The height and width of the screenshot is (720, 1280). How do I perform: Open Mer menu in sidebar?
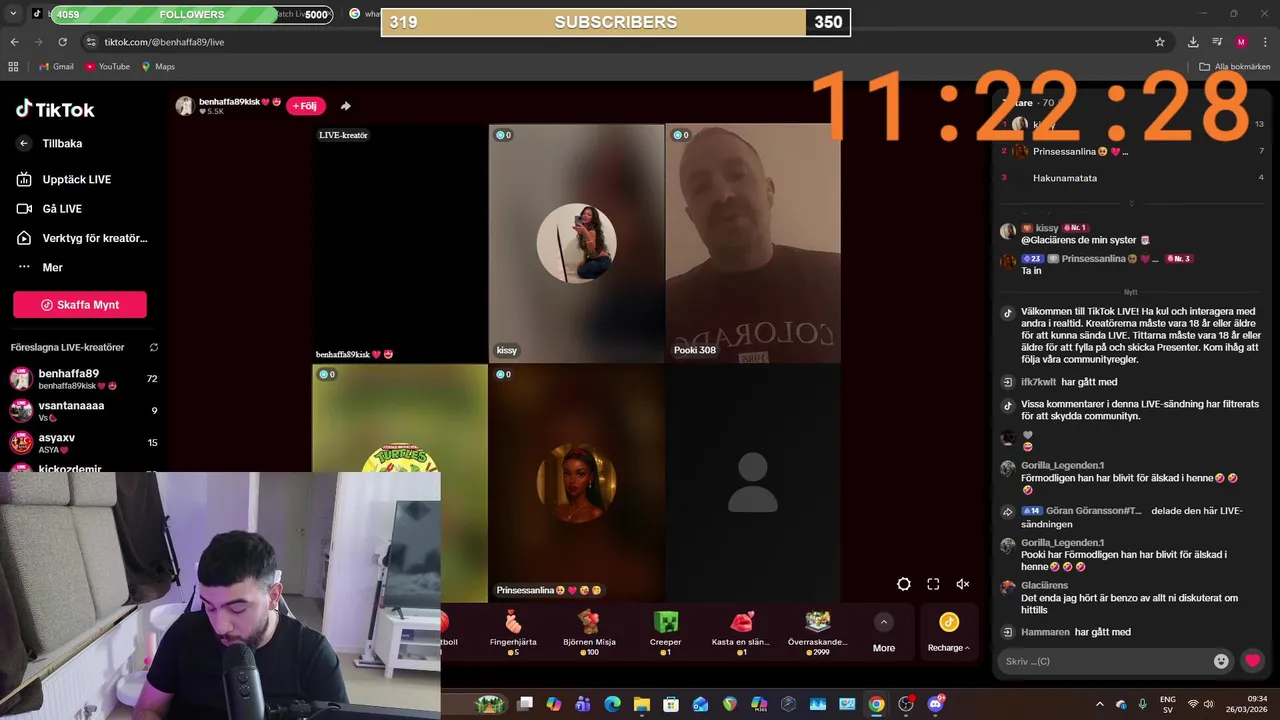click(40, 267)
